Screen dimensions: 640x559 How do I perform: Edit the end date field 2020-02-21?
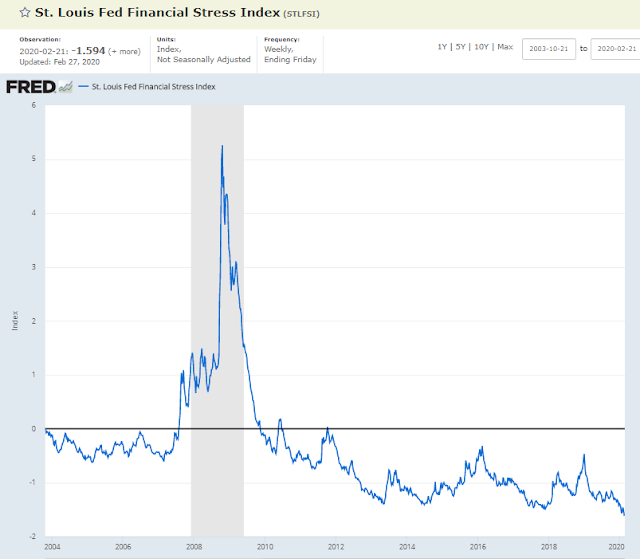point(616,49)
